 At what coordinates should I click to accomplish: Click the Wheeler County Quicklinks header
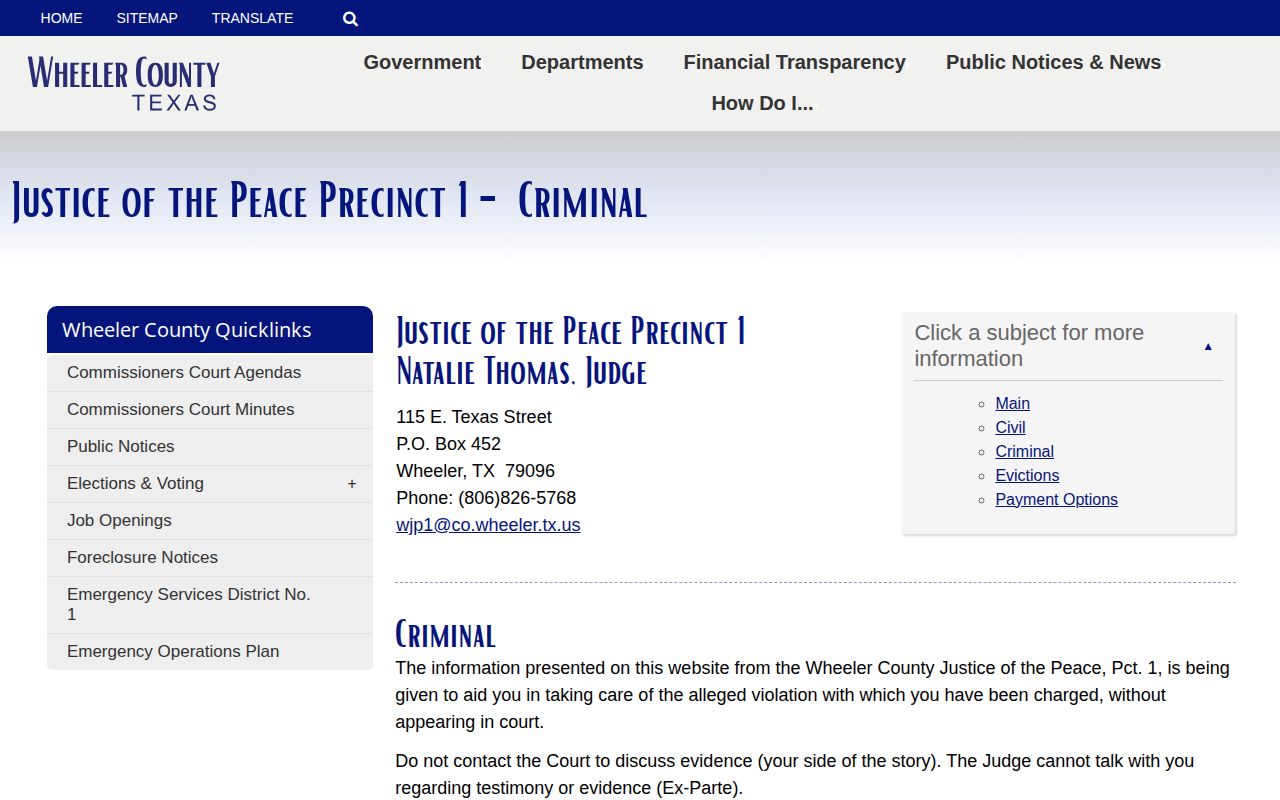pyautogui.click(x=210, y=330)
